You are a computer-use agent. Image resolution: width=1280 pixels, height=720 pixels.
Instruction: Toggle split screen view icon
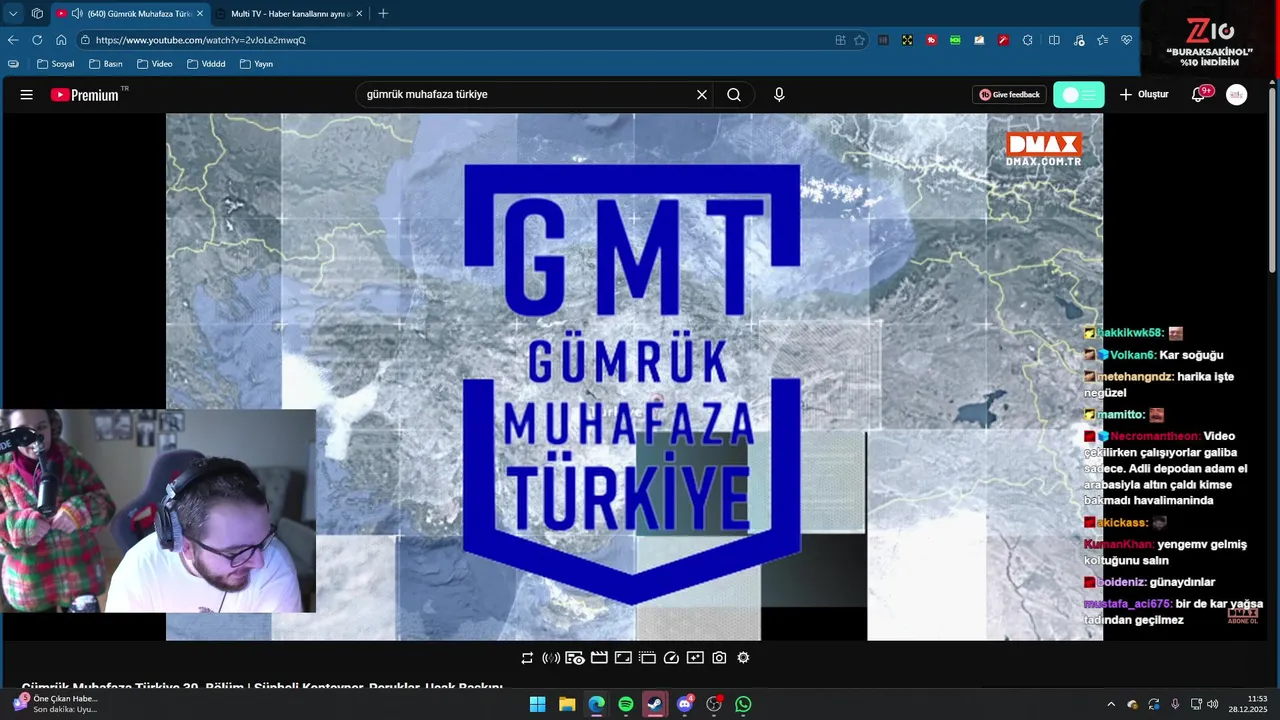(1054, 40)
